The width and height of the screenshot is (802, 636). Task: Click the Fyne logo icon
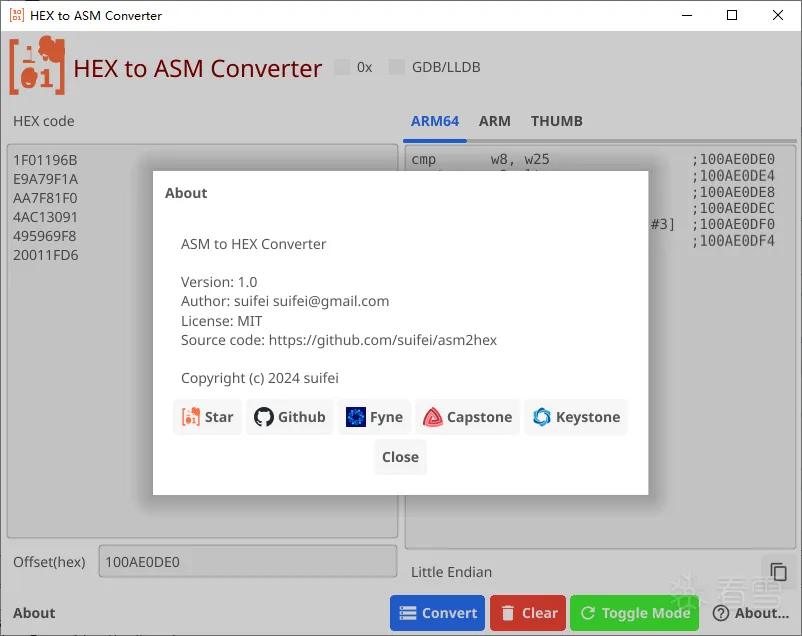[x=355, y=417]
